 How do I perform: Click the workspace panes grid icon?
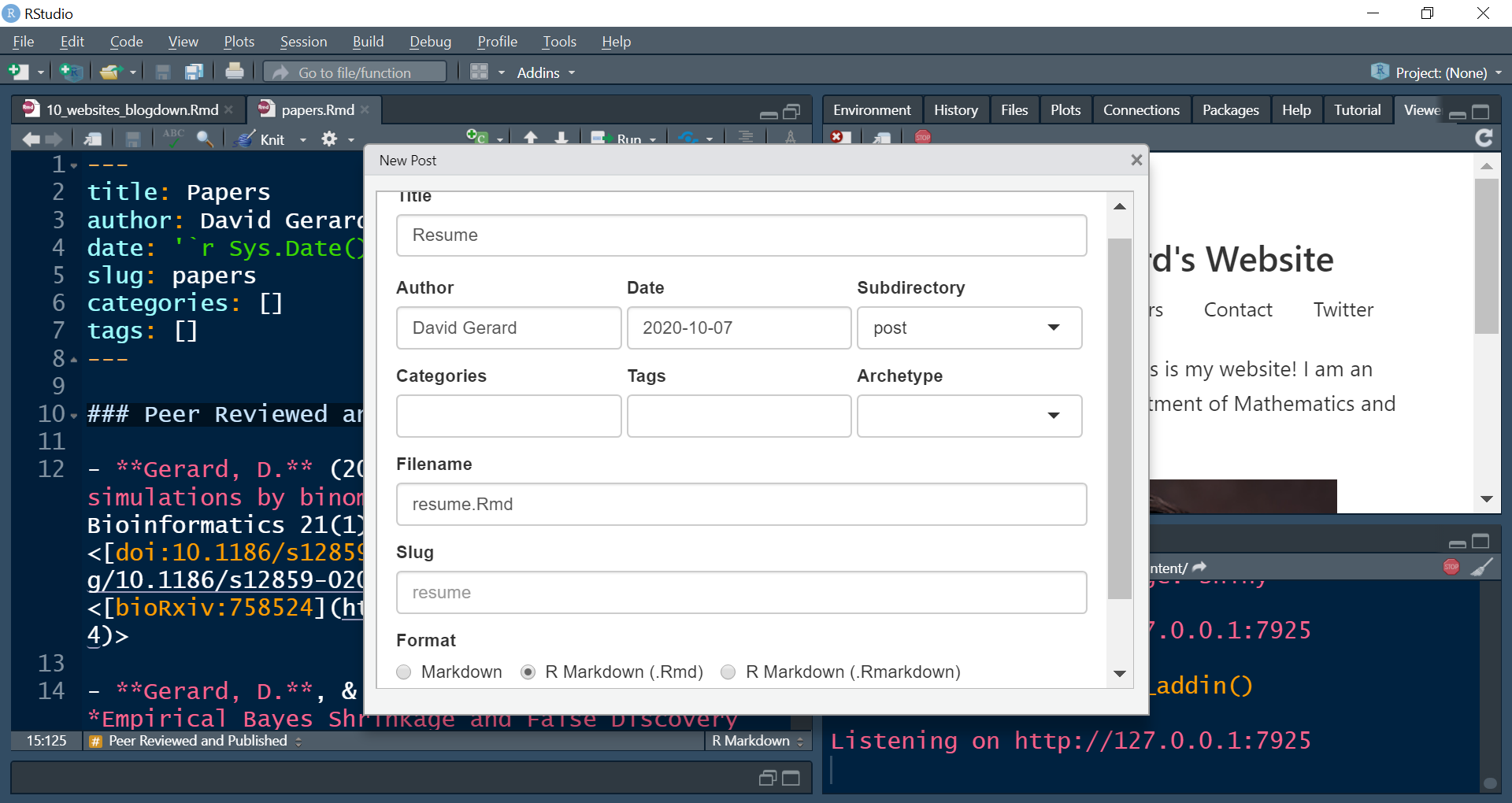pos(479,72)
